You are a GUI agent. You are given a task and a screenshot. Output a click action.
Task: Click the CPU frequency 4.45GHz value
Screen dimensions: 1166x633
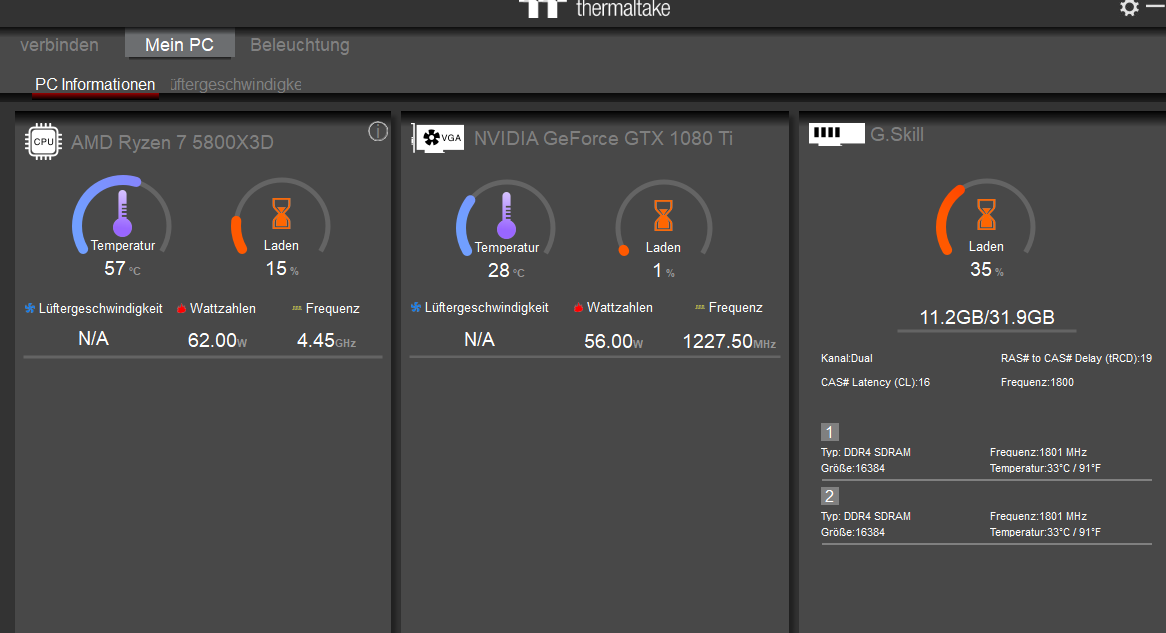point(326,341)
